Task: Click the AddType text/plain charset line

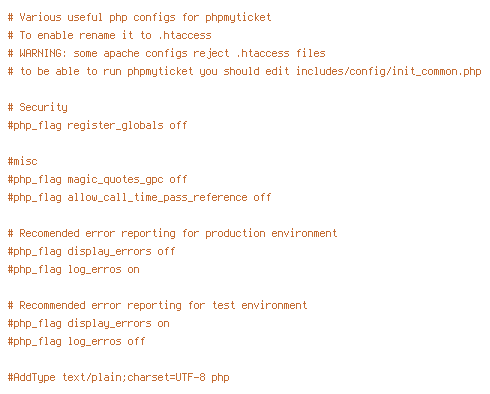Action: [118, 377]
